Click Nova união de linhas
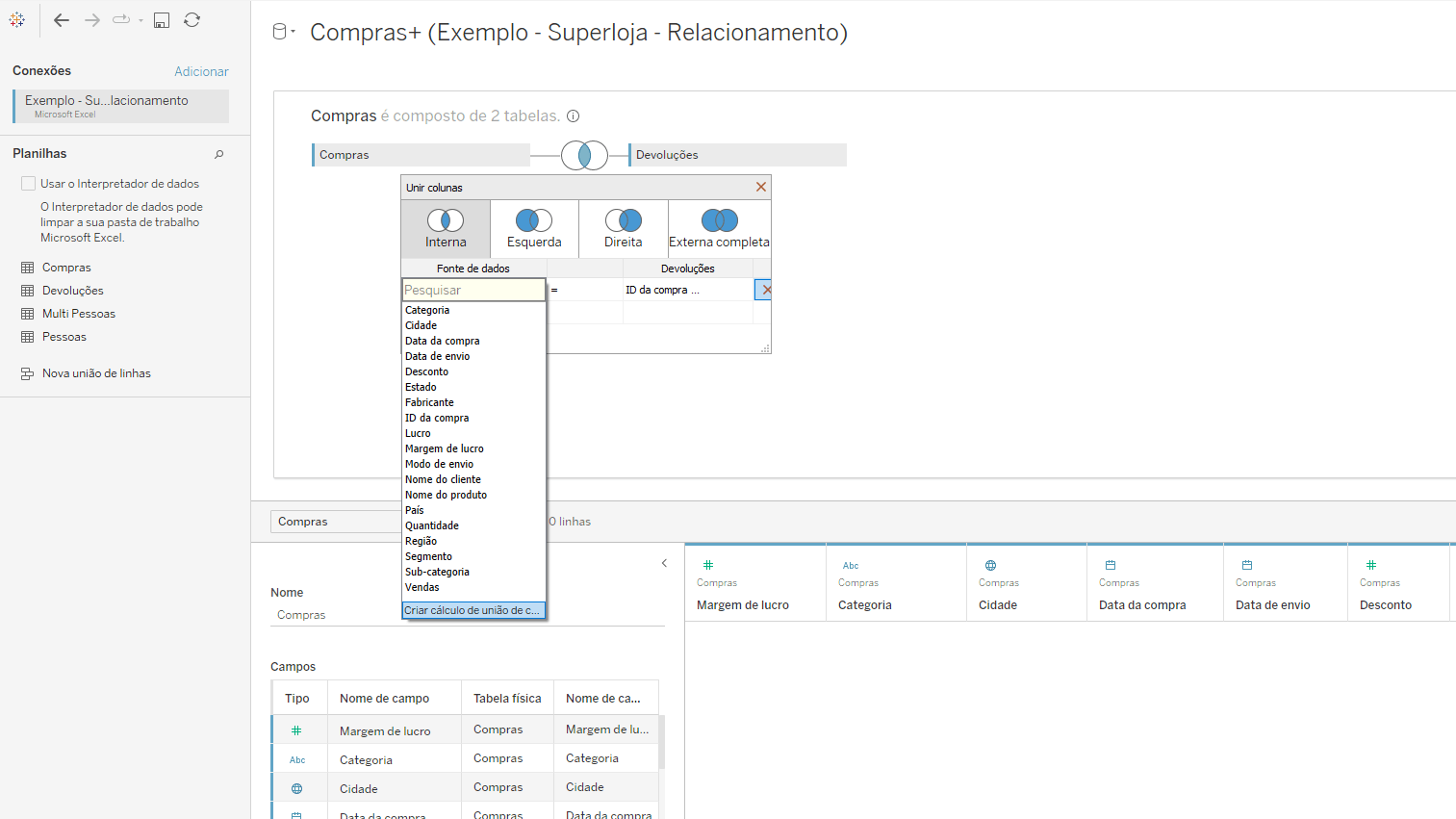Viewport: 1456px width, 819px height. 96,373
